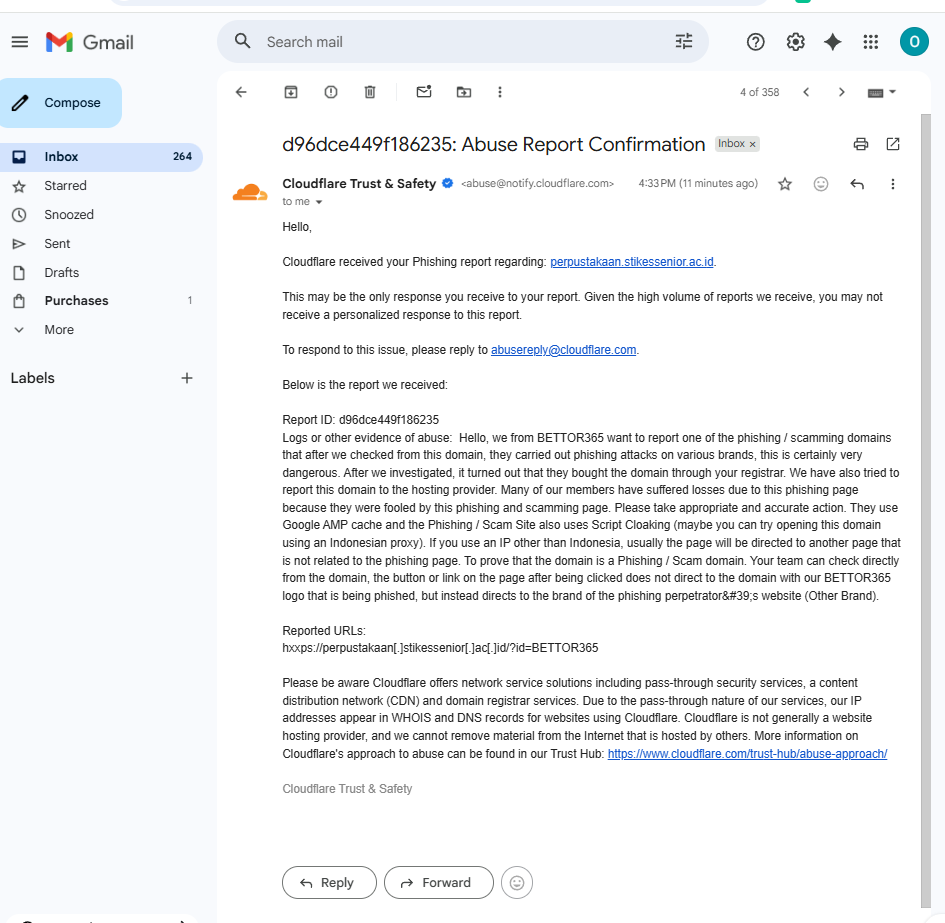Open the Google apps grid

(x=870, y=42)
